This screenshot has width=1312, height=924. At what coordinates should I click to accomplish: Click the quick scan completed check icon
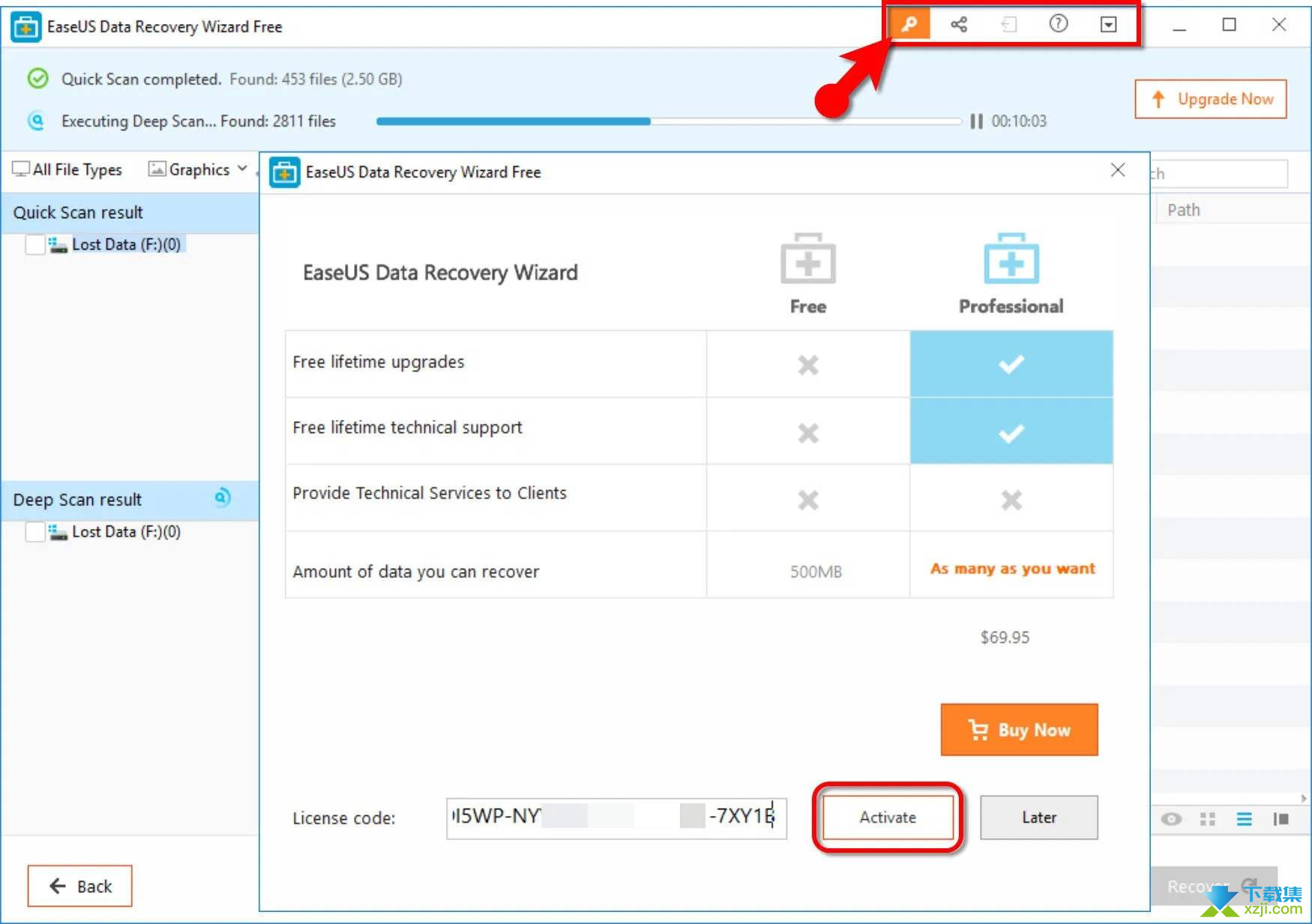(x=37, y=79)
